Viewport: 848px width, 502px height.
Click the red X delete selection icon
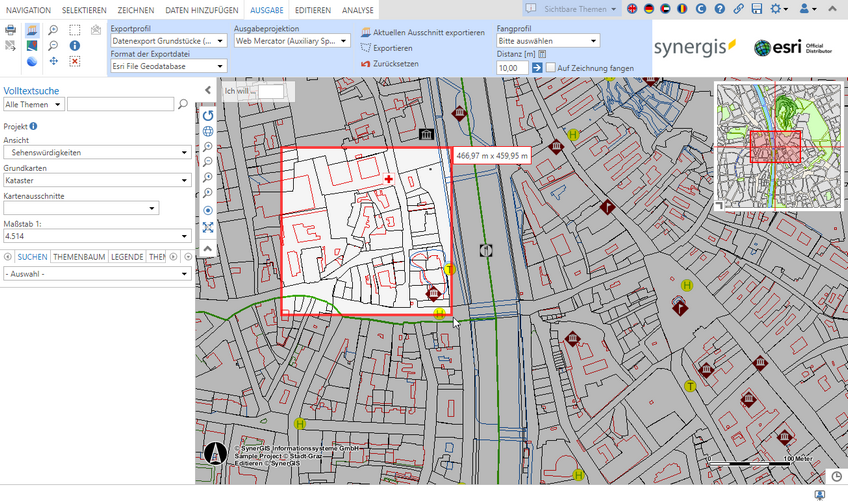click(75, 62)
